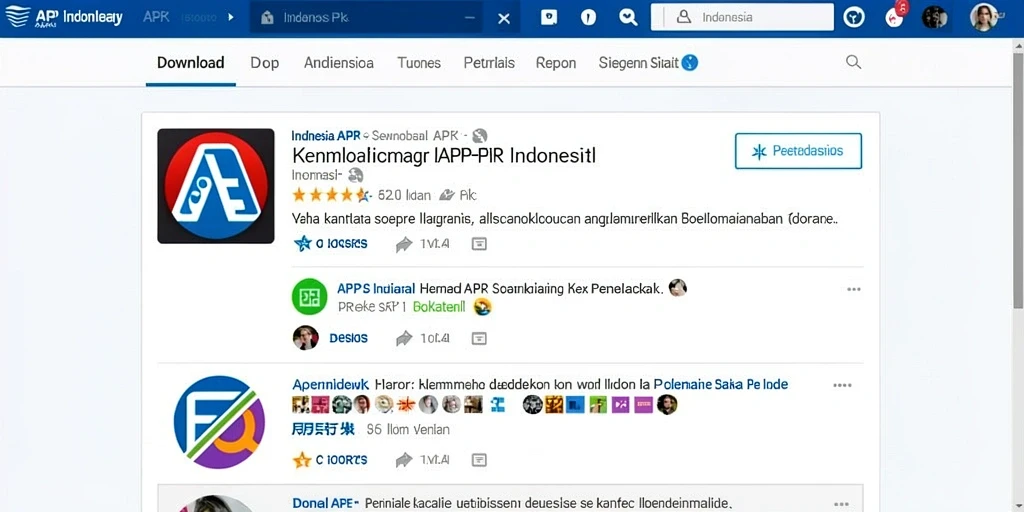
Task: Click the share arrow in the Apennidewk card
Action: coord(404,460)
